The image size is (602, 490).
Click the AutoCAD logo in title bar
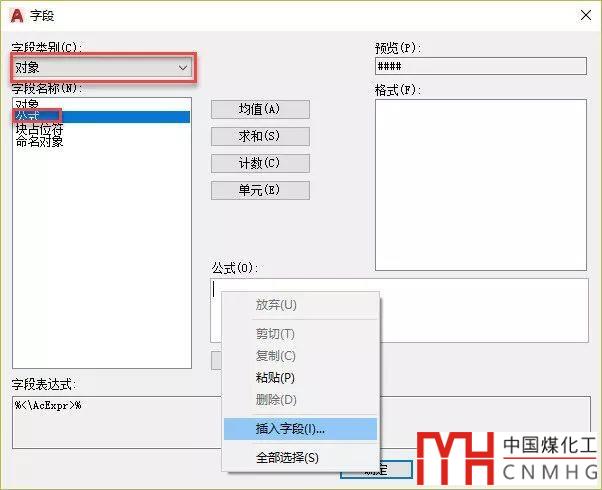17,15
